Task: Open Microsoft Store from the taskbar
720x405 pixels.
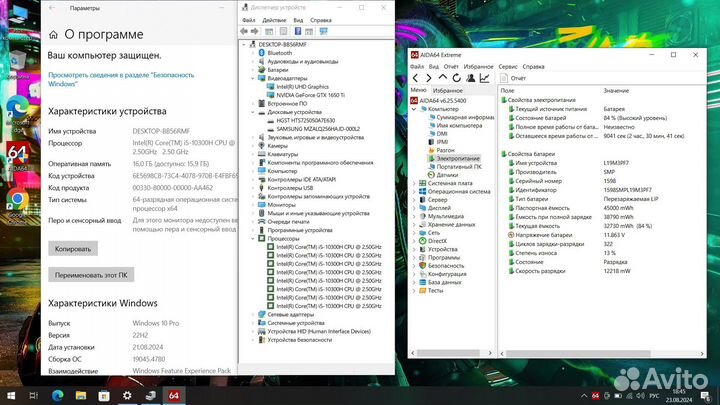Action: [x=104, y=395]
